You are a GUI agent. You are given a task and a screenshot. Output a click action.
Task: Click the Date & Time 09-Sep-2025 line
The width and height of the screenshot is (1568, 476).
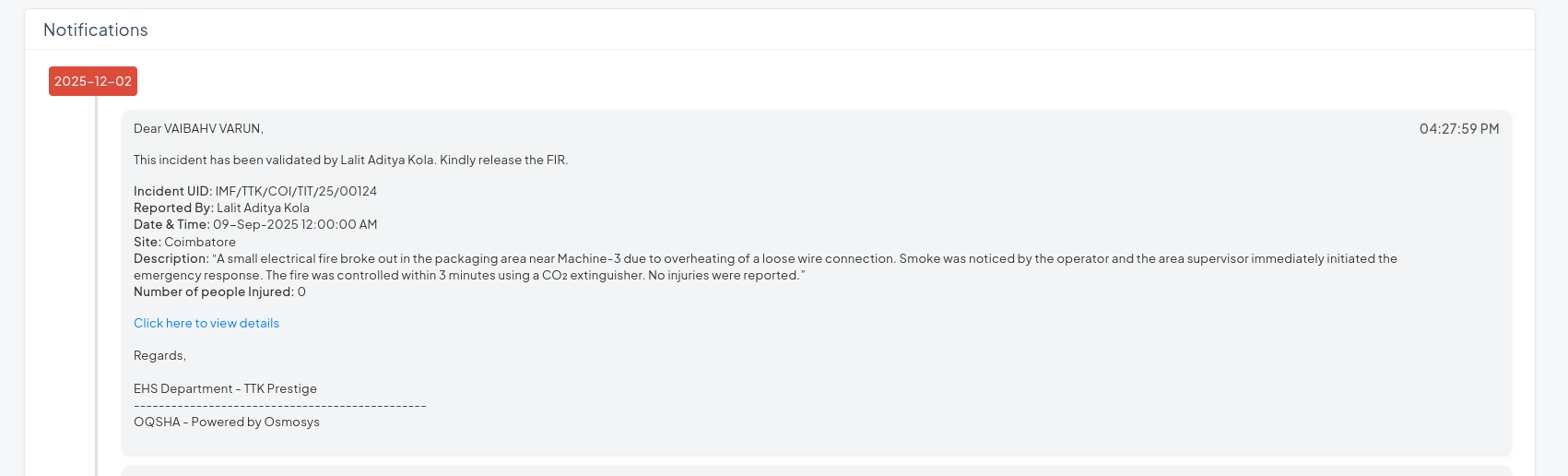(255, 224)
